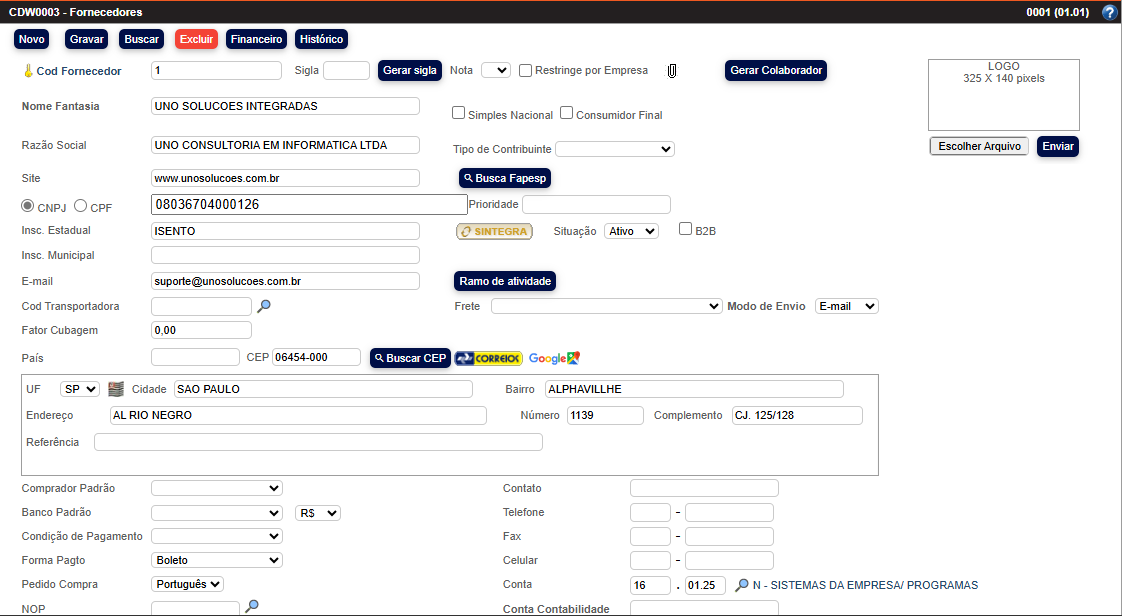Query the SINTEGRA service button

click(494, 230)
